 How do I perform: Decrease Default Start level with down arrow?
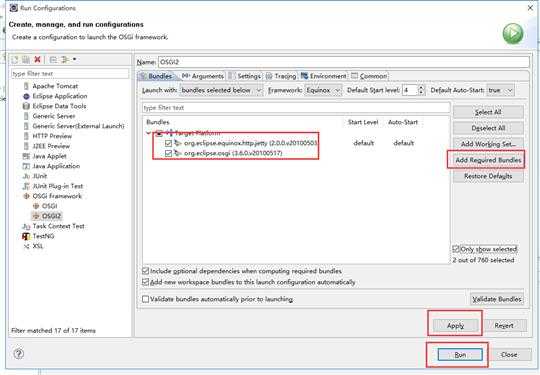tap(421, 93)
